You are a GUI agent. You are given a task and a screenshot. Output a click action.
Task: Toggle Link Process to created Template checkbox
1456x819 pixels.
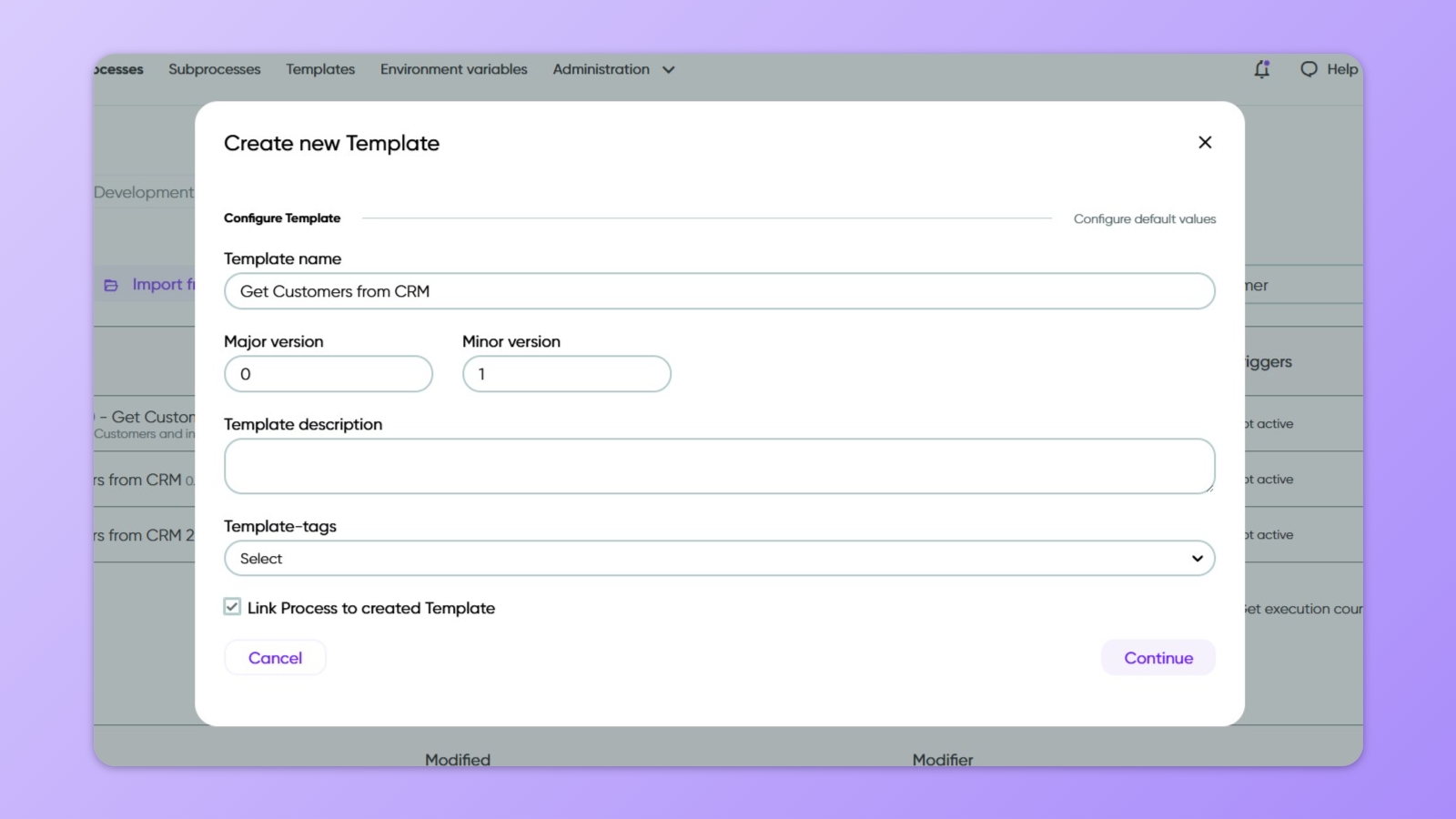pyautogui.click(x=232, y=607)
